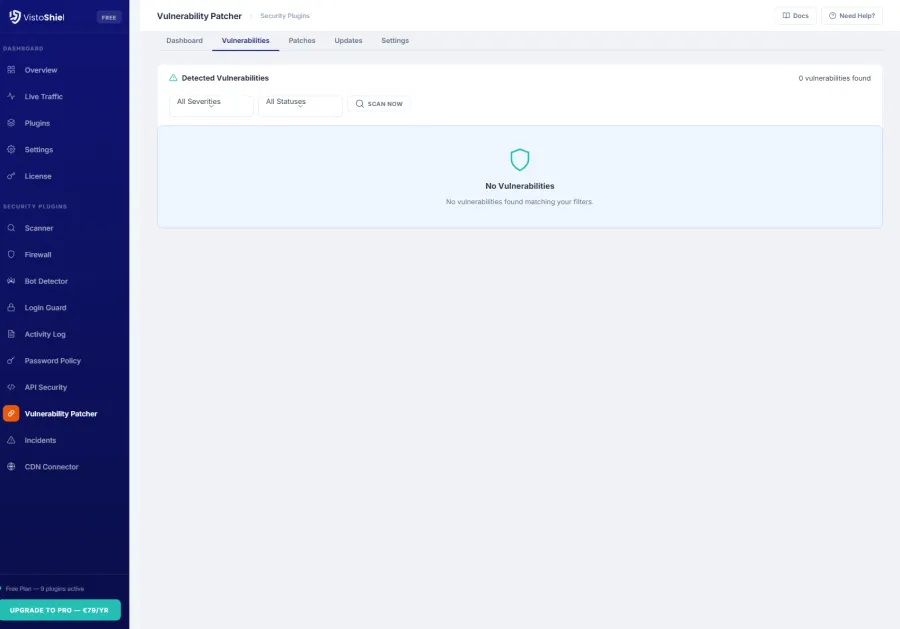Viewport: 900px width, 629px height.
Task: Click Security Plugins breadcrumb text
Action: coord(285,16)
